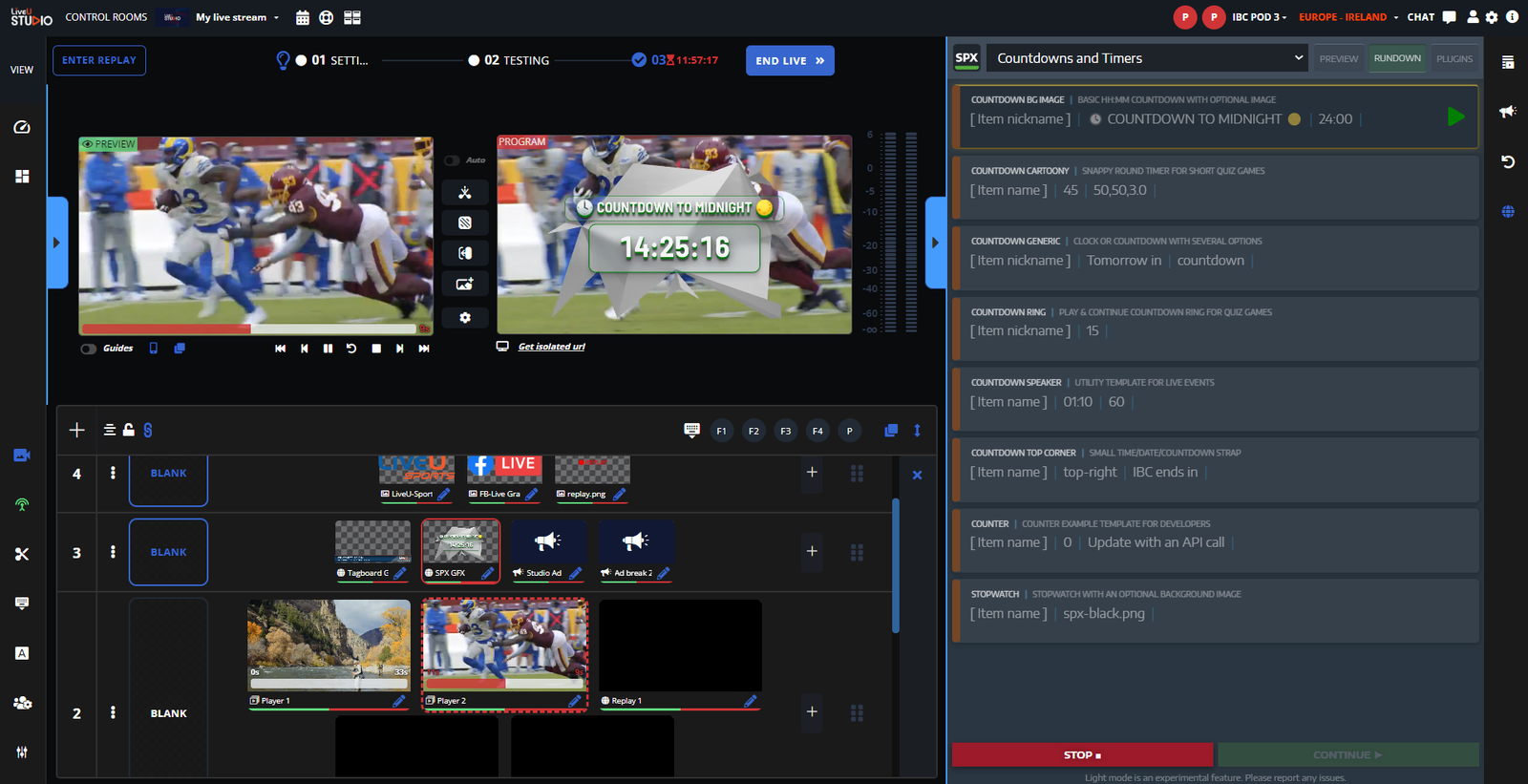Screen dimensions: 1528x784
Task: Click the Get isolated url link
Action: [x=551, y=347]
